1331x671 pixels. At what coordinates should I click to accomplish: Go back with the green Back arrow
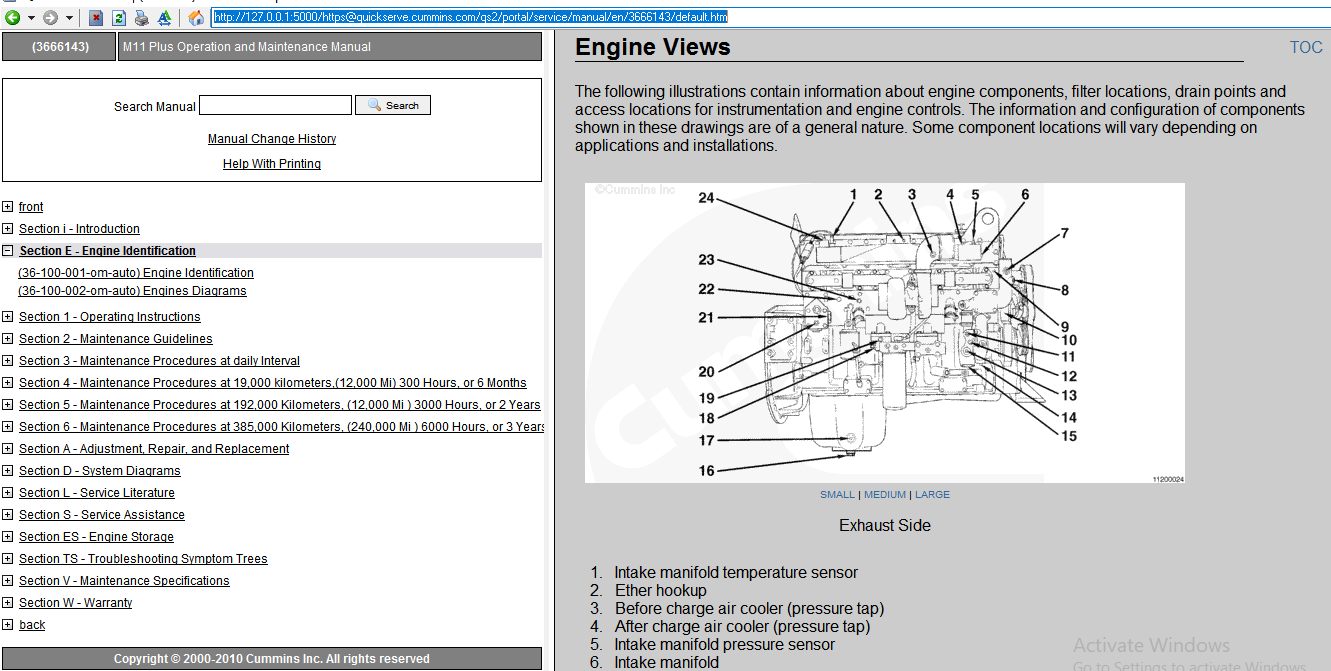point(13,17)
